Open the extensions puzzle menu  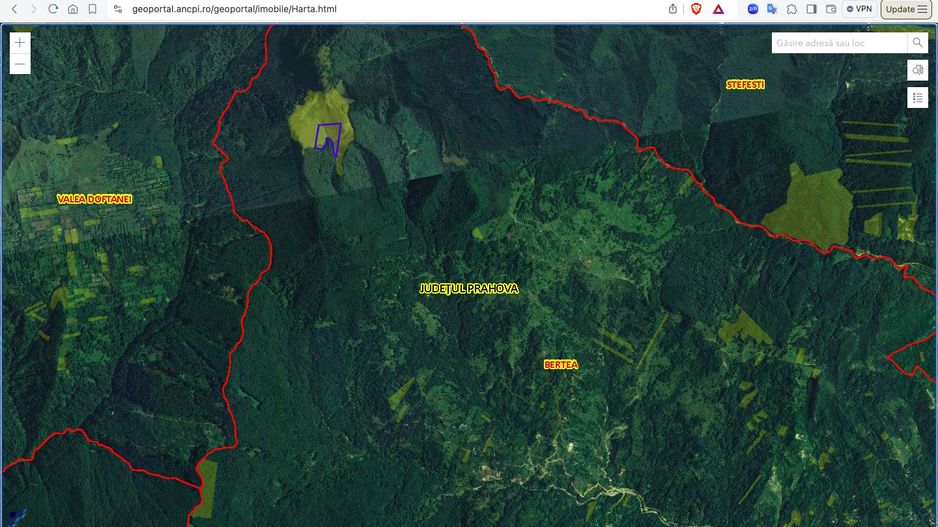pos(792,9)
